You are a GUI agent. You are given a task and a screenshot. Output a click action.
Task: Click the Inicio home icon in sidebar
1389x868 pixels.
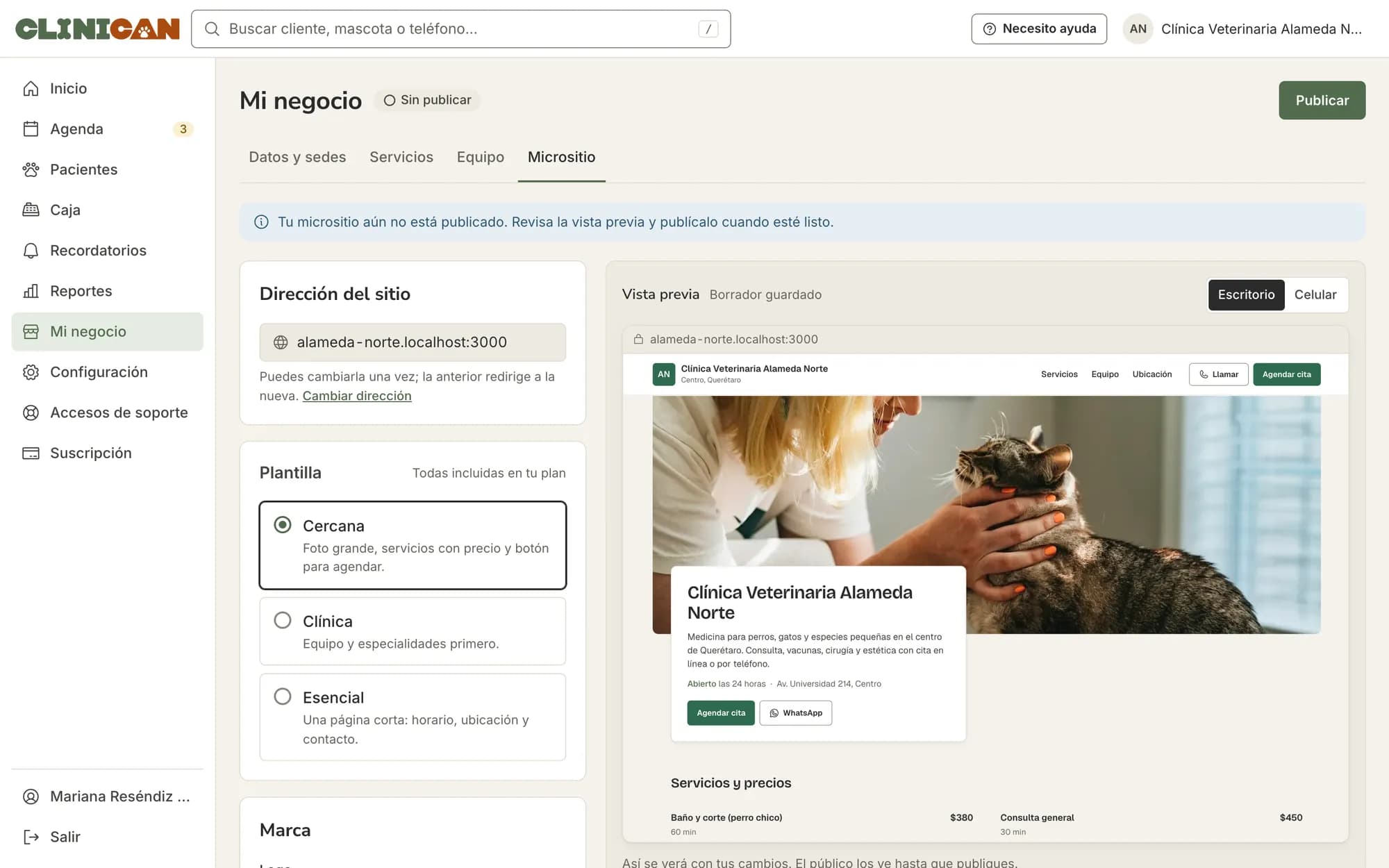(x=31, y=88)
